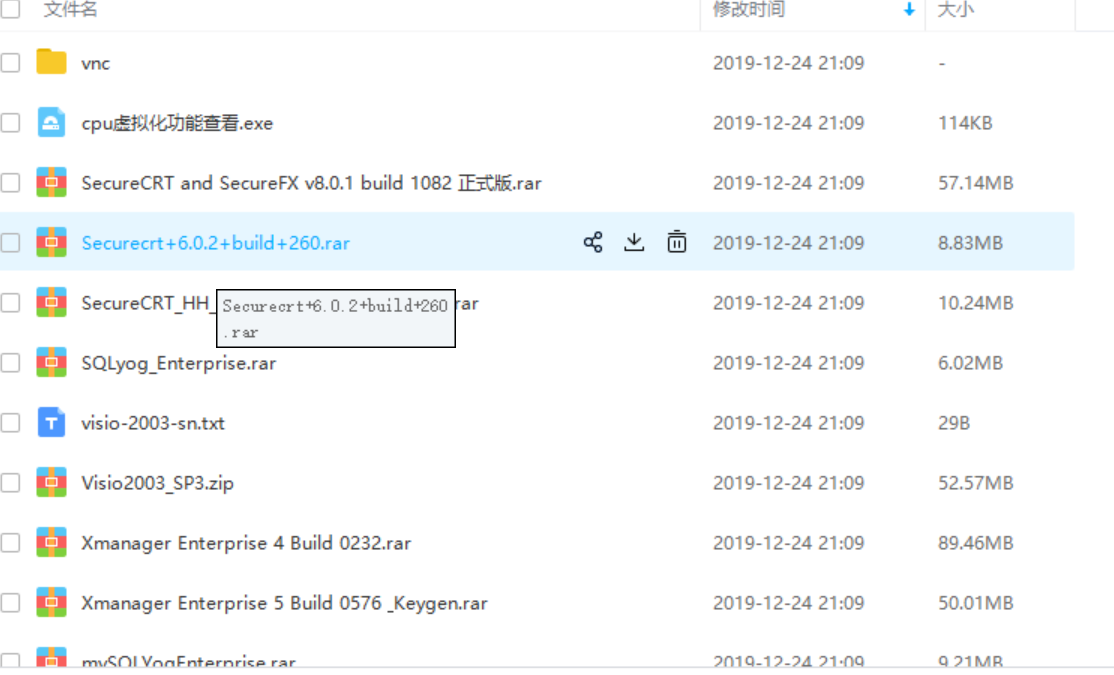Sort by the 文件名 column header

point(70,9)
